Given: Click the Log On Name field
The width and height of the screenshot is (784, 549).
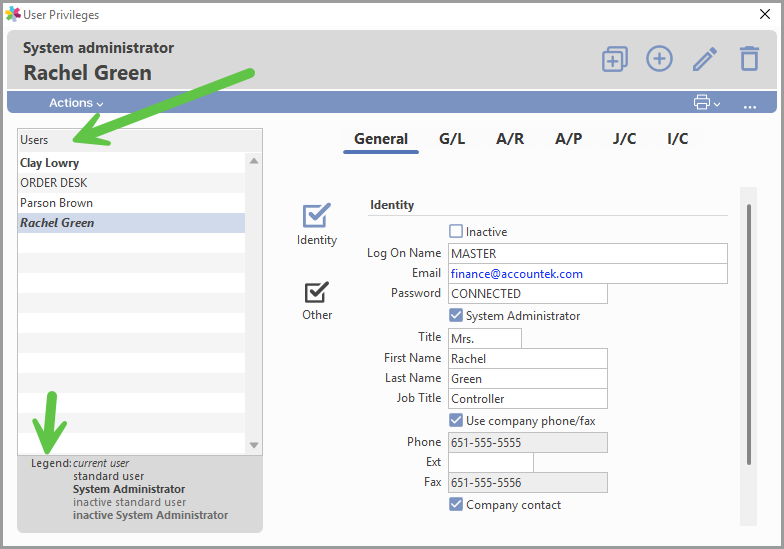Looking at the screenshot, I should tap(588, 254).
